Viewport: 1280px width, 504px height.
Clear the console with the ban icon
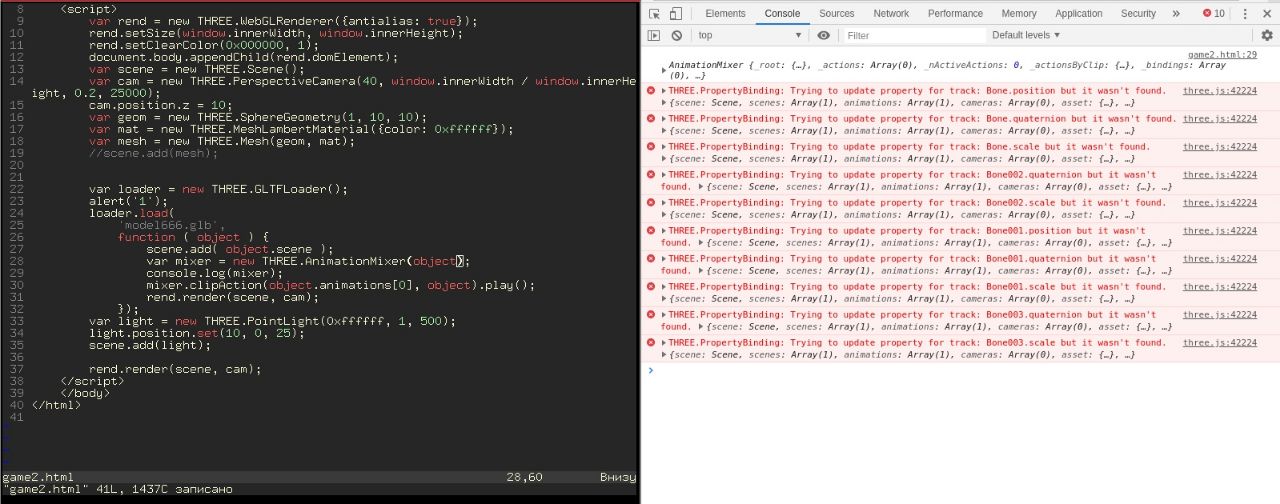click(x=677, y=35)
